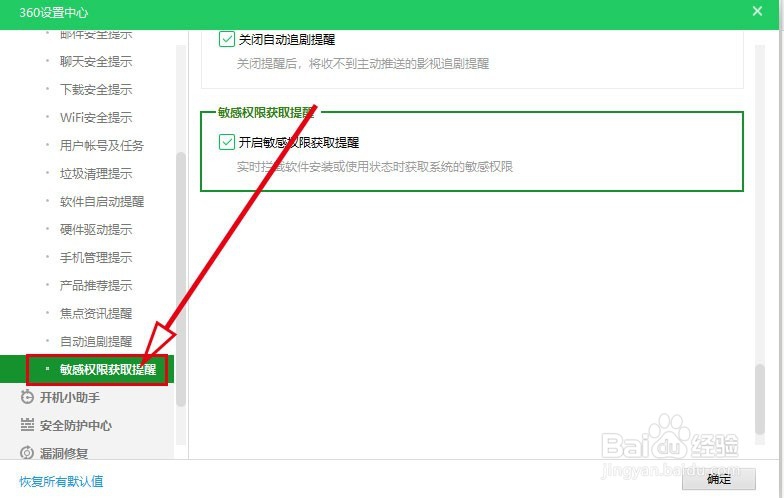
Task: Open 聊天安全提示 settings
Action: (96, 62)
